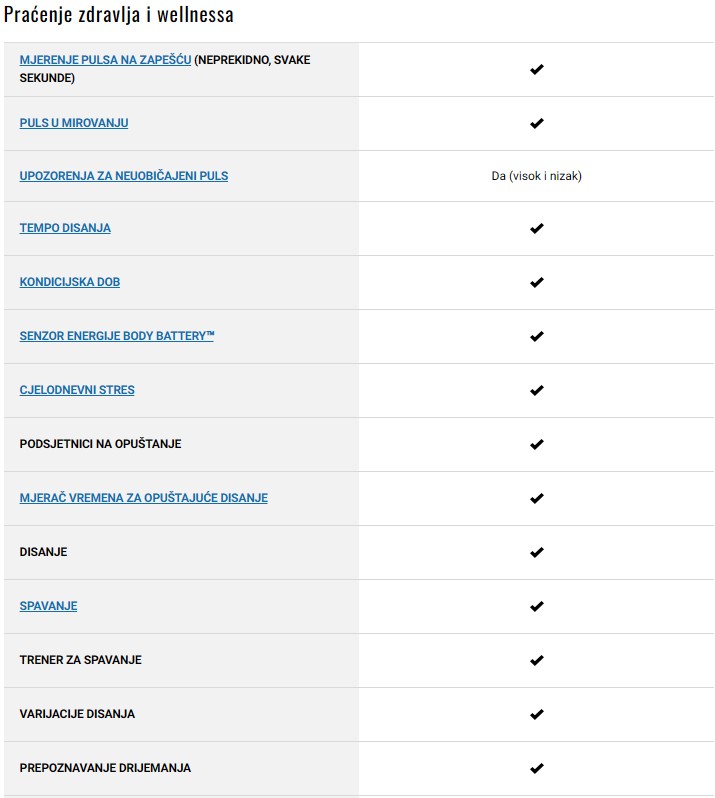The height and width of the screenshot is (798, 715).
Task: Click the Trener za spavanje label
Action: tap(80, 660)
